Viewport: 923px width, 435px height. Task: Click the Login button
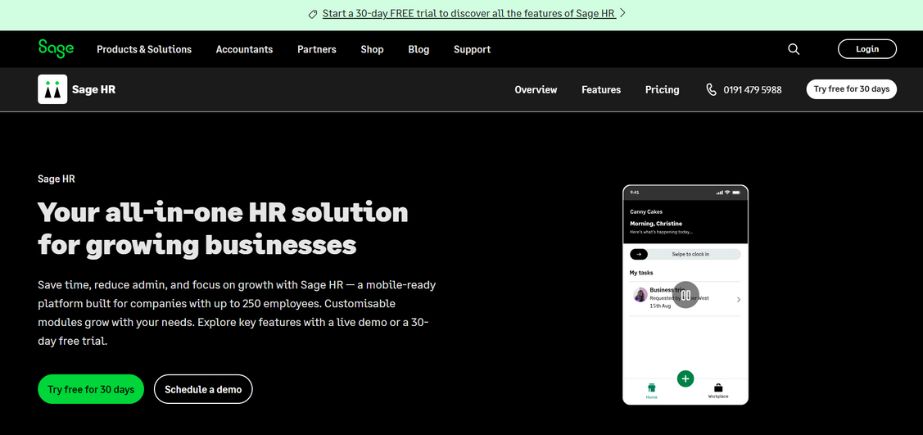click(867, 49)
